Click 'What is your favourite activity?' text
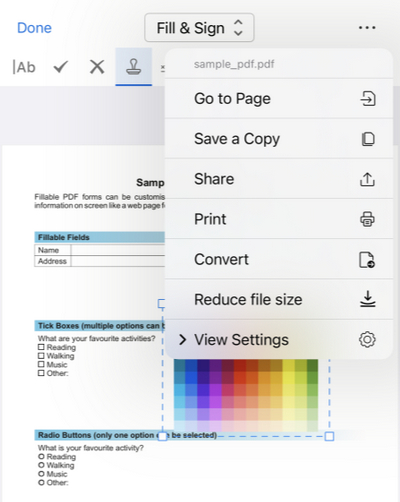 [91, 448]
